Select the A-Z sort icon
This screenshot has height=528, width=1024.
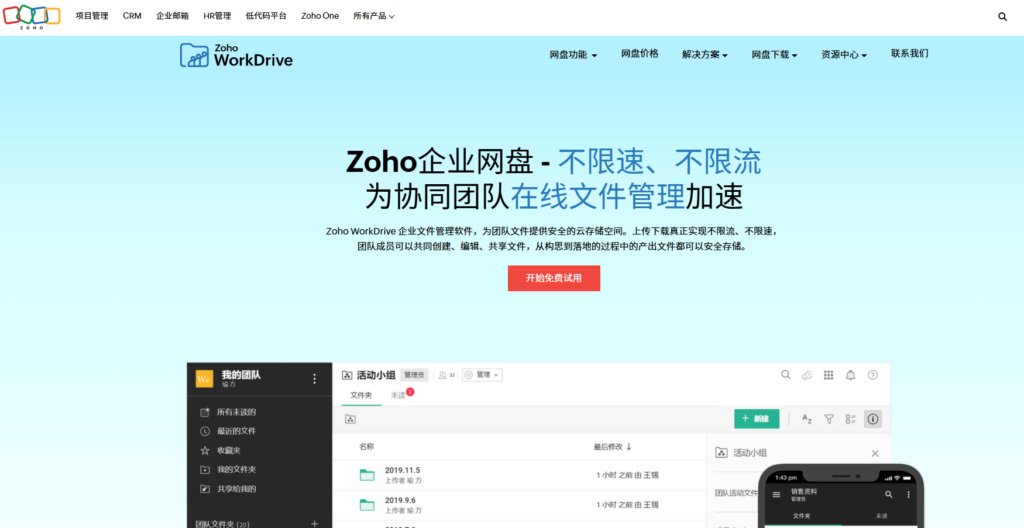click(x=806, y=419)
